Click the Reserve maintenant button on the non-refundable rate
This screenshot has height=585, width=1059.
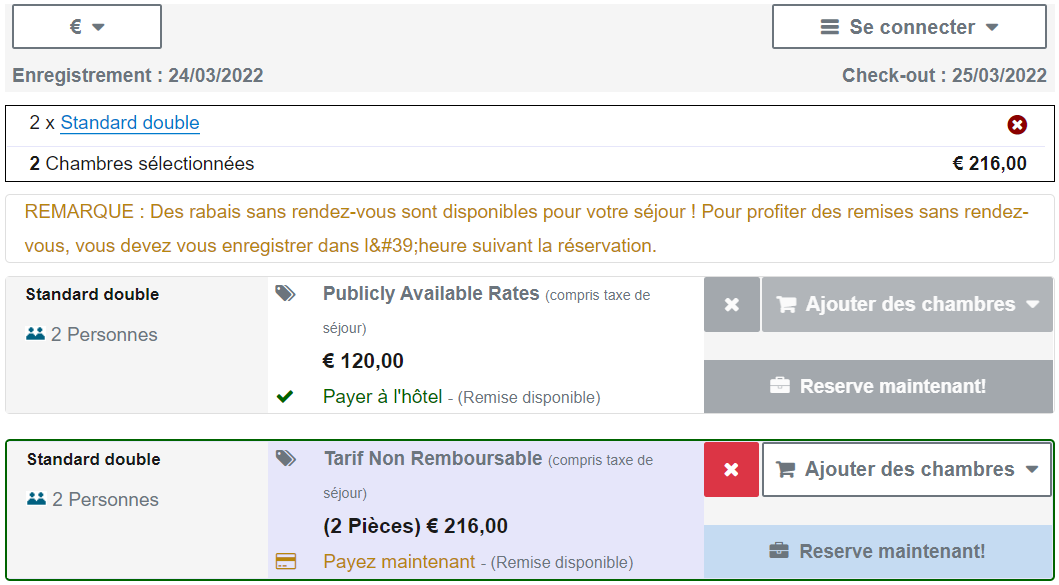pyautogui.click(x=878, y=551)
